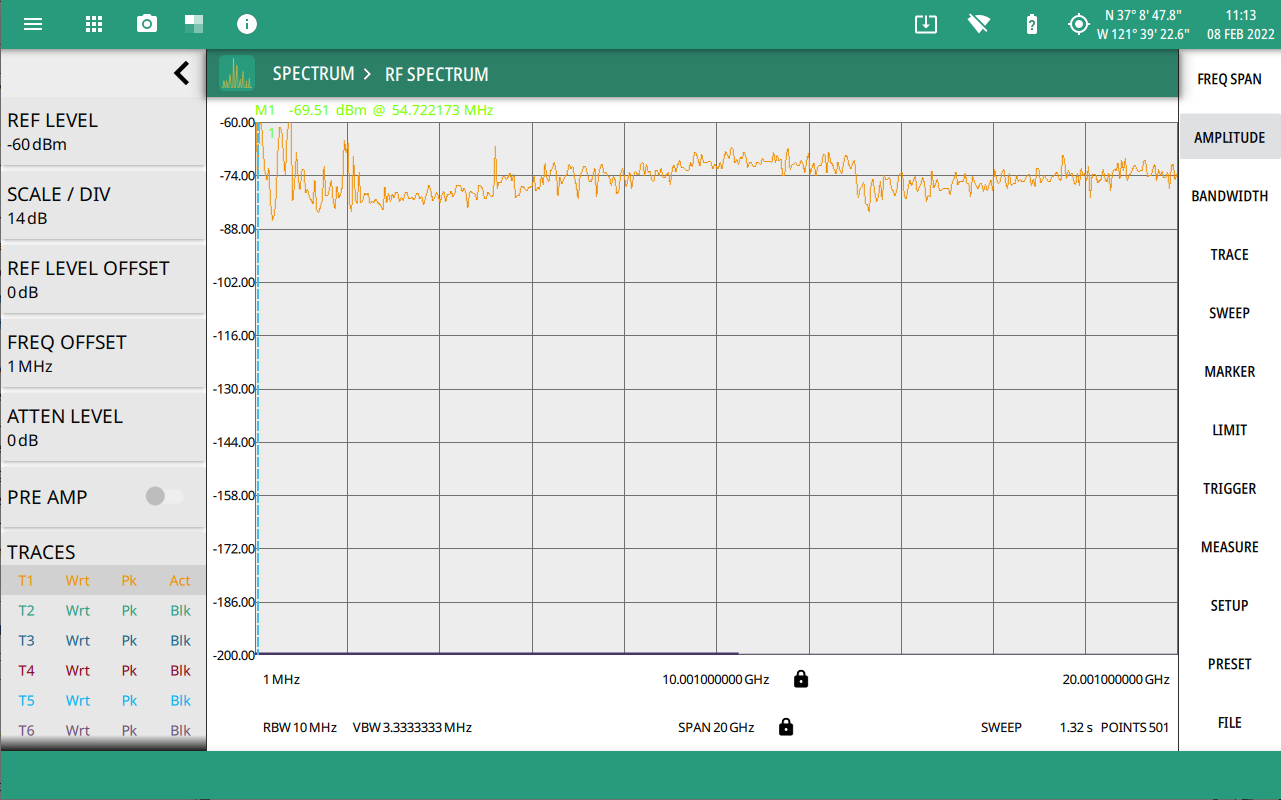1281x800 pixels.
Task: Toggle the center frequency lock icon
Action: 801,679
